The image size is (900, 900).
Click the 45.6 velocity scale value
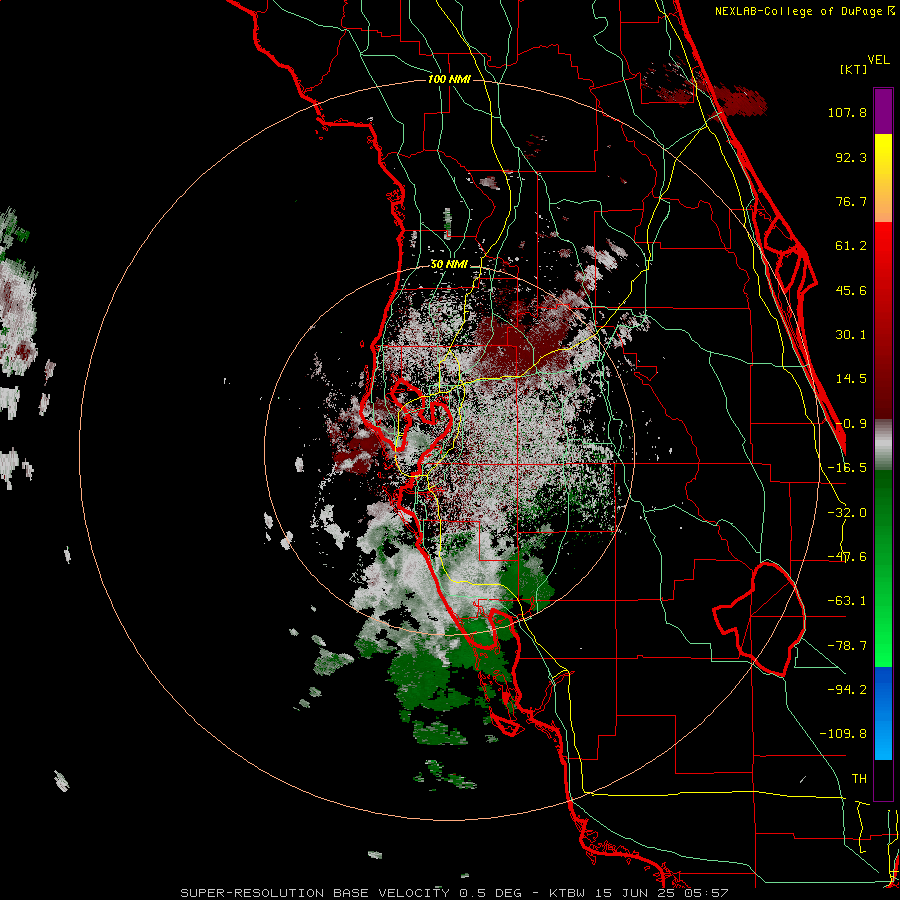(x=851, y=290)
